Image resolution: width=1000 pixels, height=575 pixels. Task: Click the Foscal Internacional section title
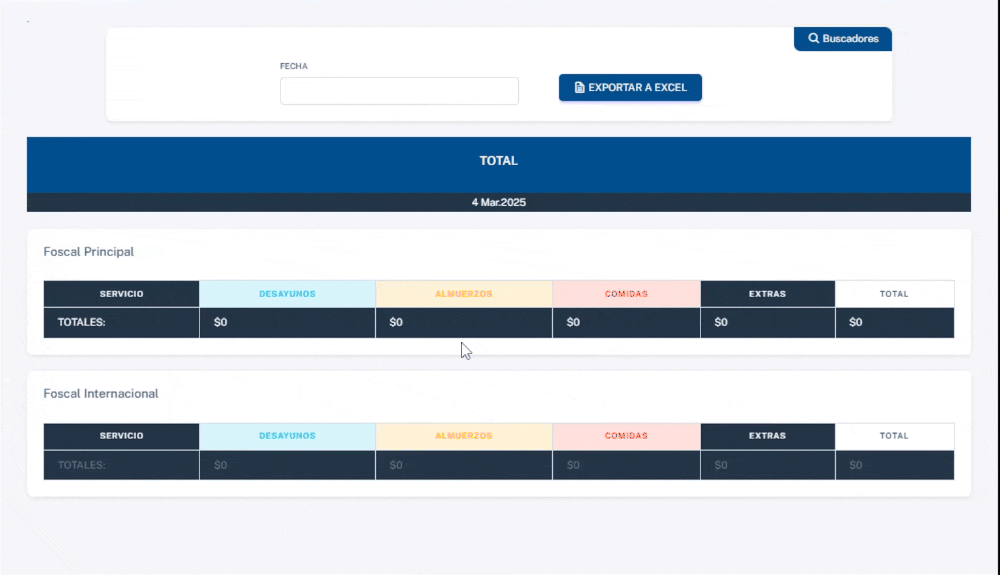(101, 394)
